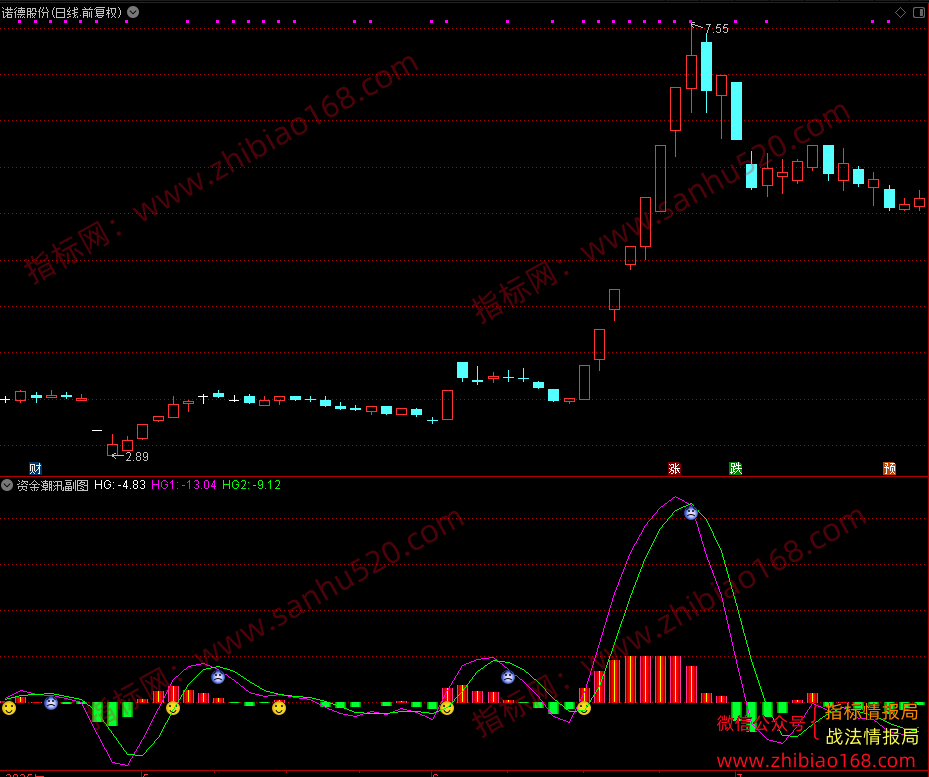The height and width of the screenshot is (777, 929).
Task: Click the sad face at the indicator's highest peak
Action: click(x=691, y=513)
